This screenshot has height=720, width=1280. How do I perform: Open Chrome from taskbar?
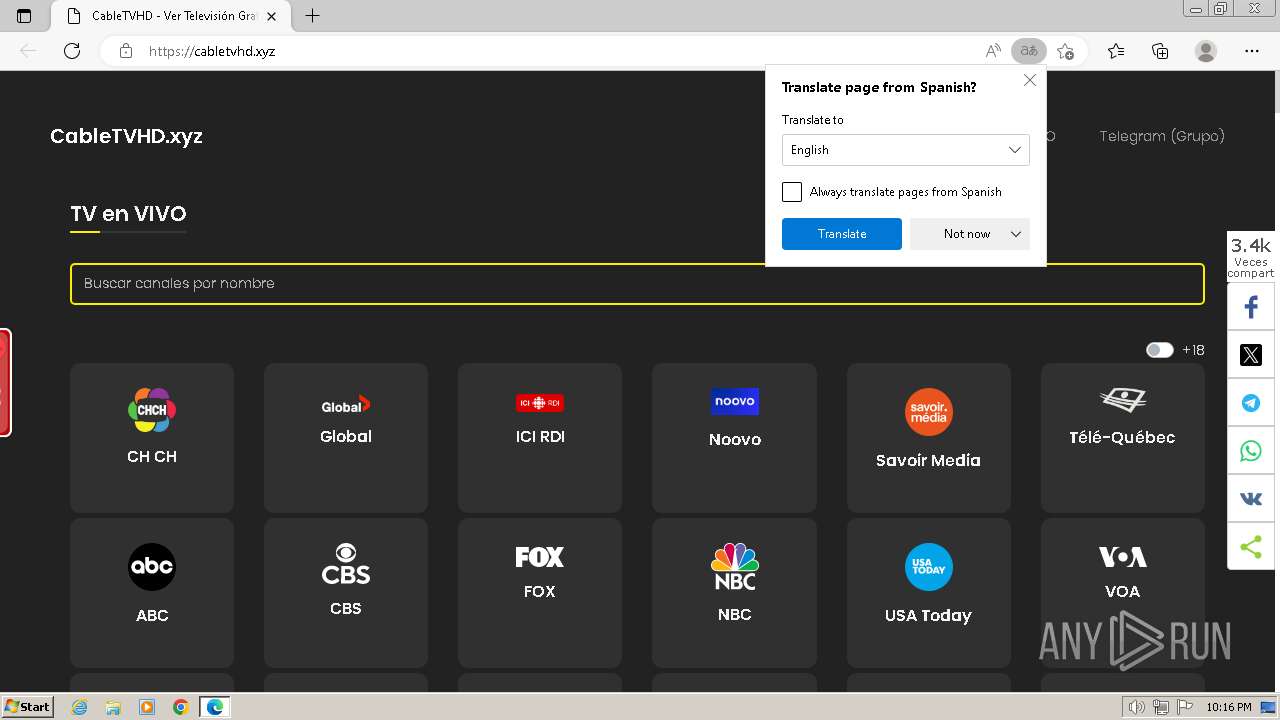coord(181,707)
